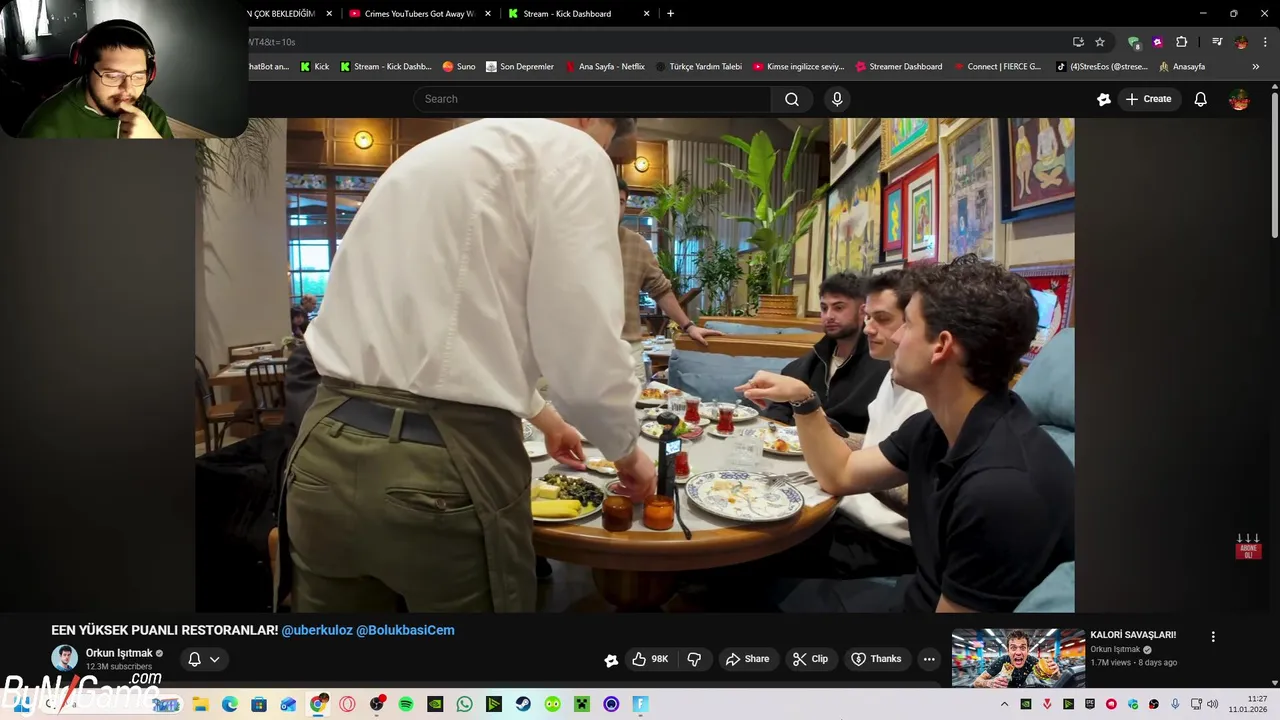Image resolution: width=1280 pixels, height=720 pixels.
Task: Click Epic Games icon in system tray
Action: click(1090, 704)
